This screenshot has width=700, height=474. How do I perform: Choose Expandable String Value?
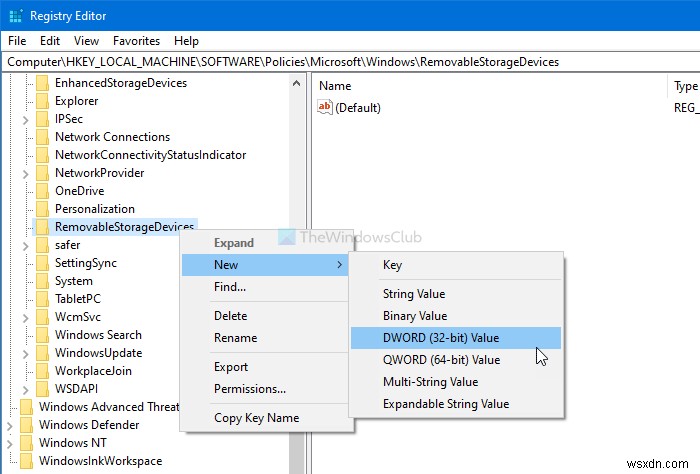click(x=456, y=404)
